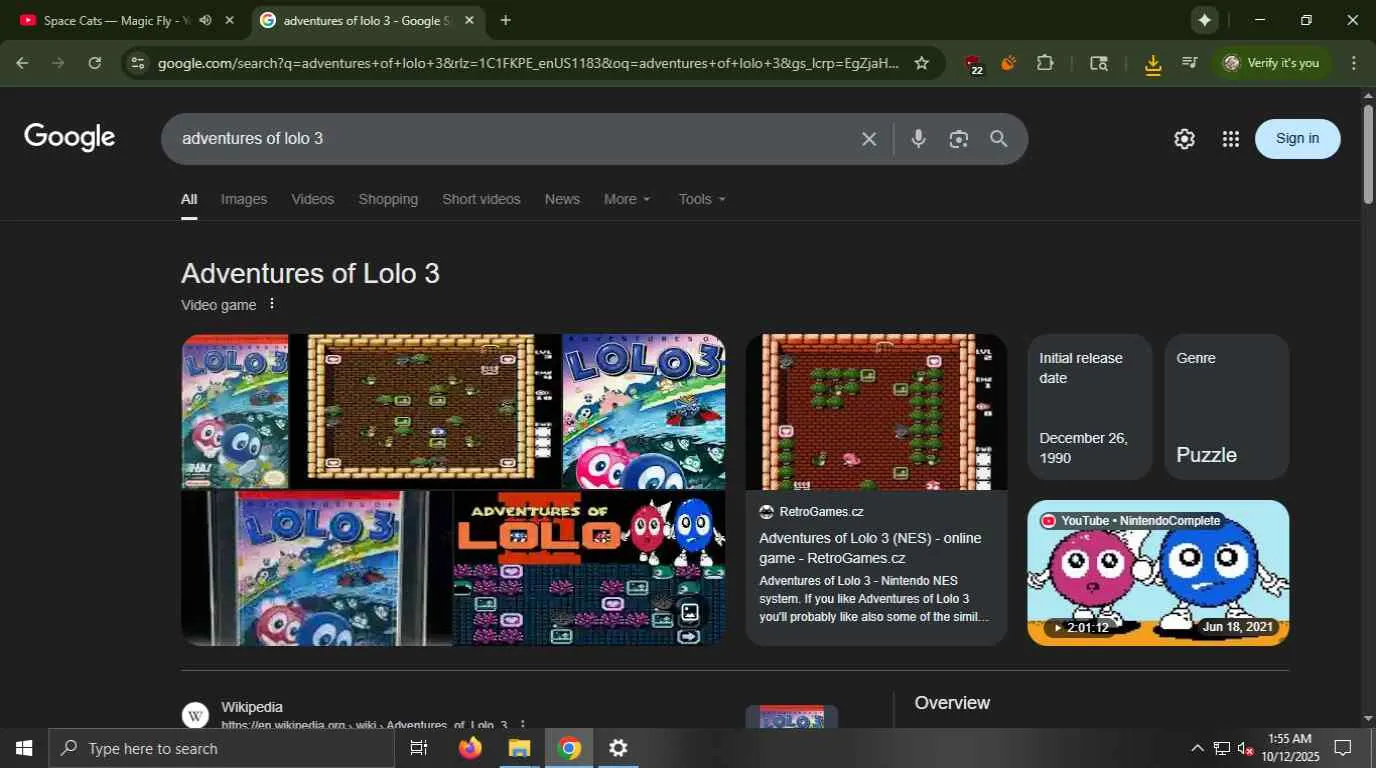
Task: Open Firefox from the taskbar
Action: point(469,748)
